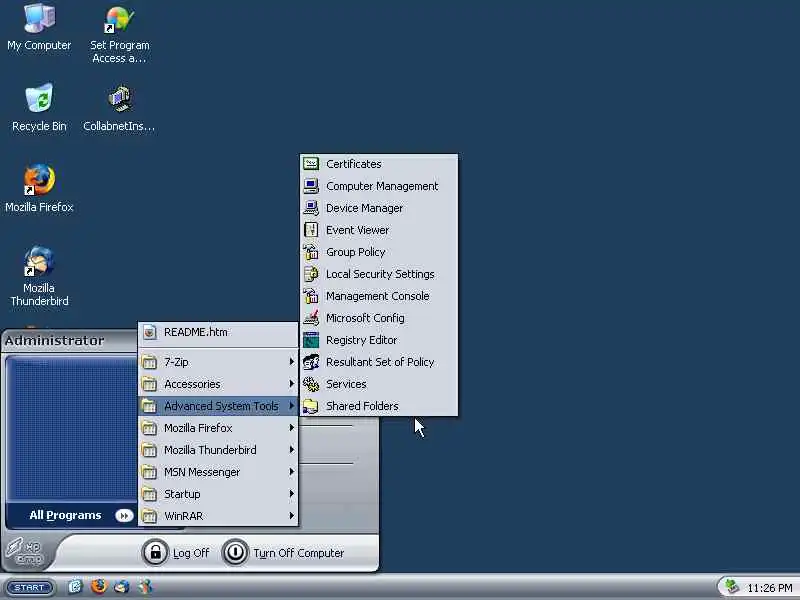Choose Registry Editor menu entry
This screenshot has width=800, height=600.
tap(379, 339)
